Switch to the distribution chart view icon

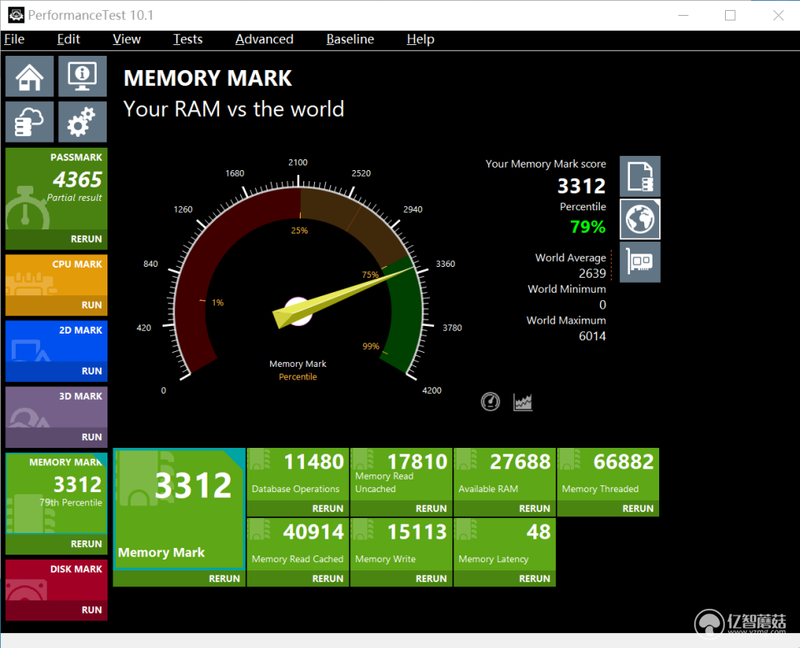click(x=523, y=402)
